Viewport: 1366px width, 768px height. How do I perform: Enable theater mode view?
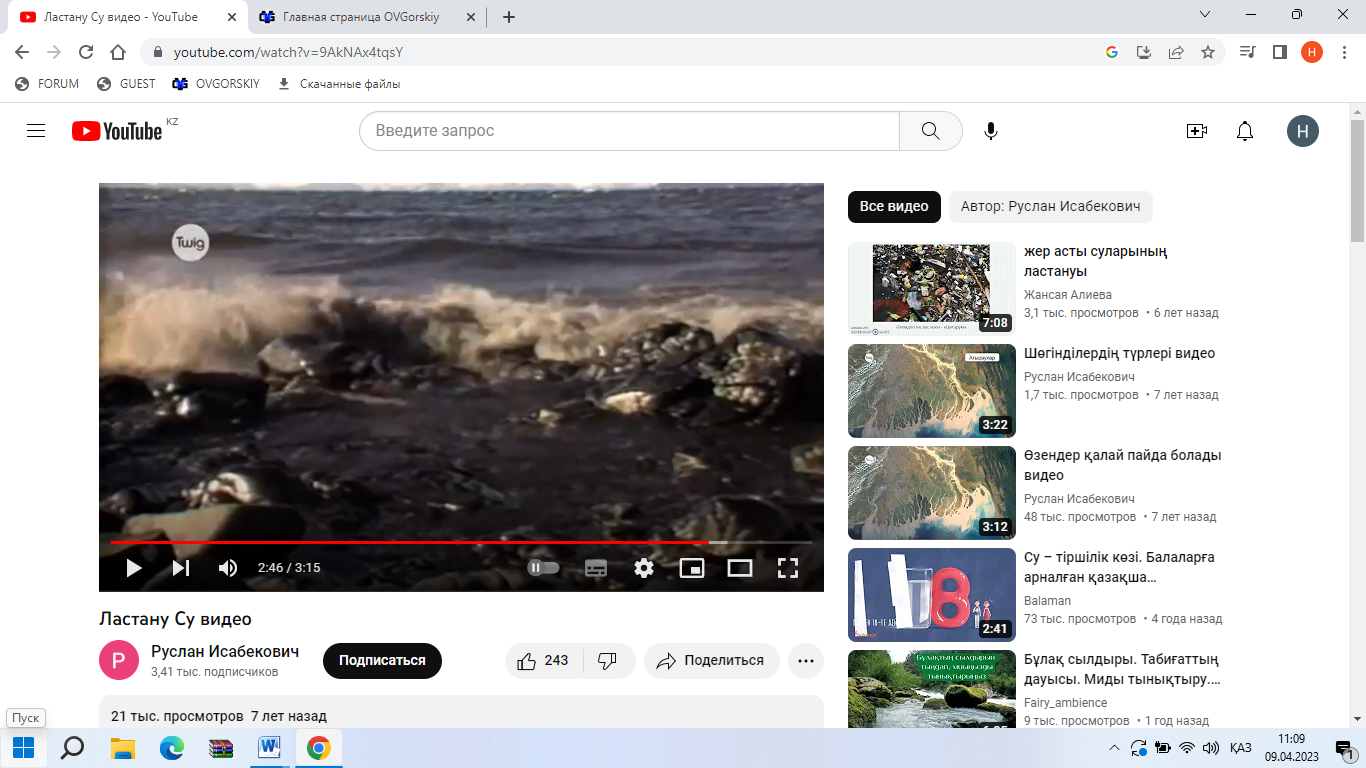coord(740,568)
